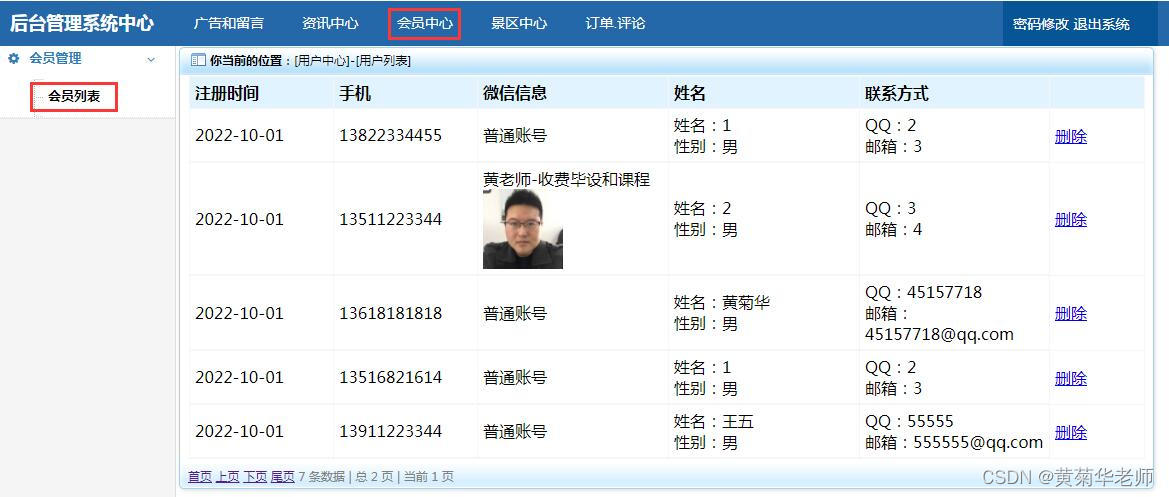
Task: Click the email 45157718@qq.com
Action: coord(939,335)
